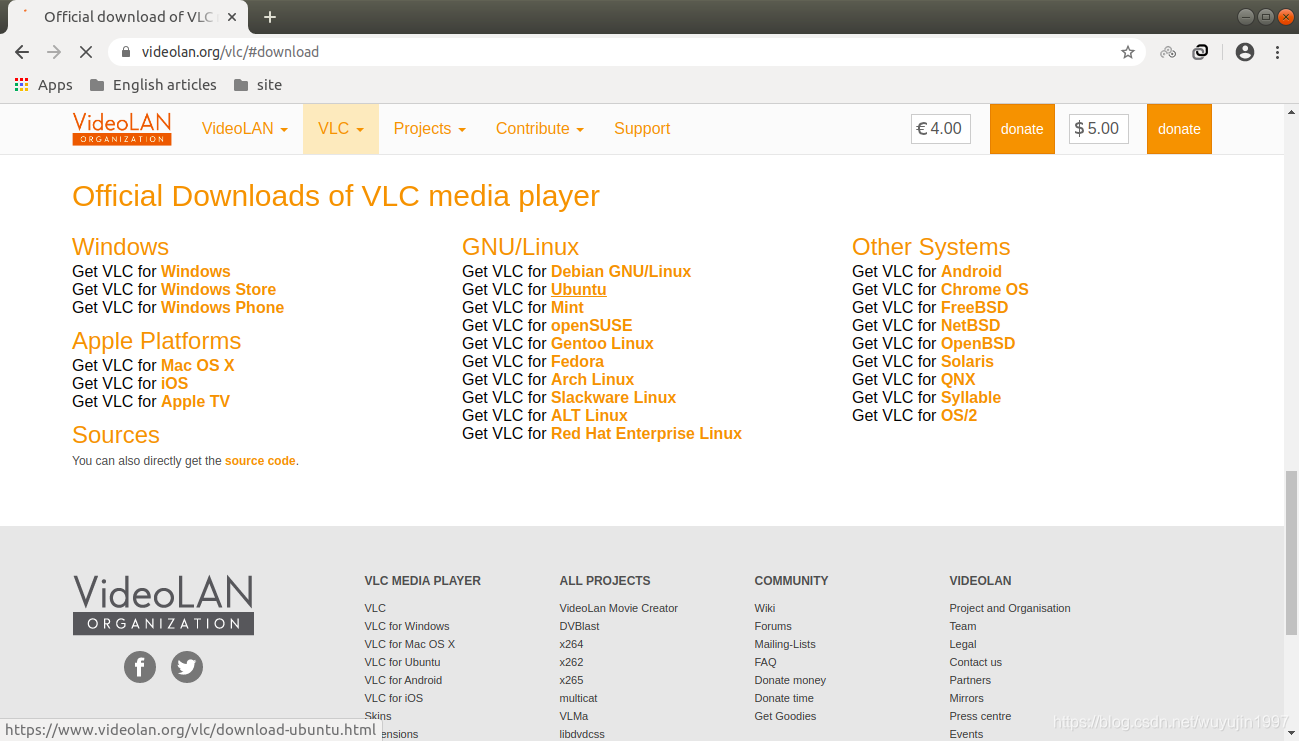This screenshot has height=741, width=1299.
Task: Close the Official download of VLC tab
Action: pyautogui.click(x=231, y=17)
